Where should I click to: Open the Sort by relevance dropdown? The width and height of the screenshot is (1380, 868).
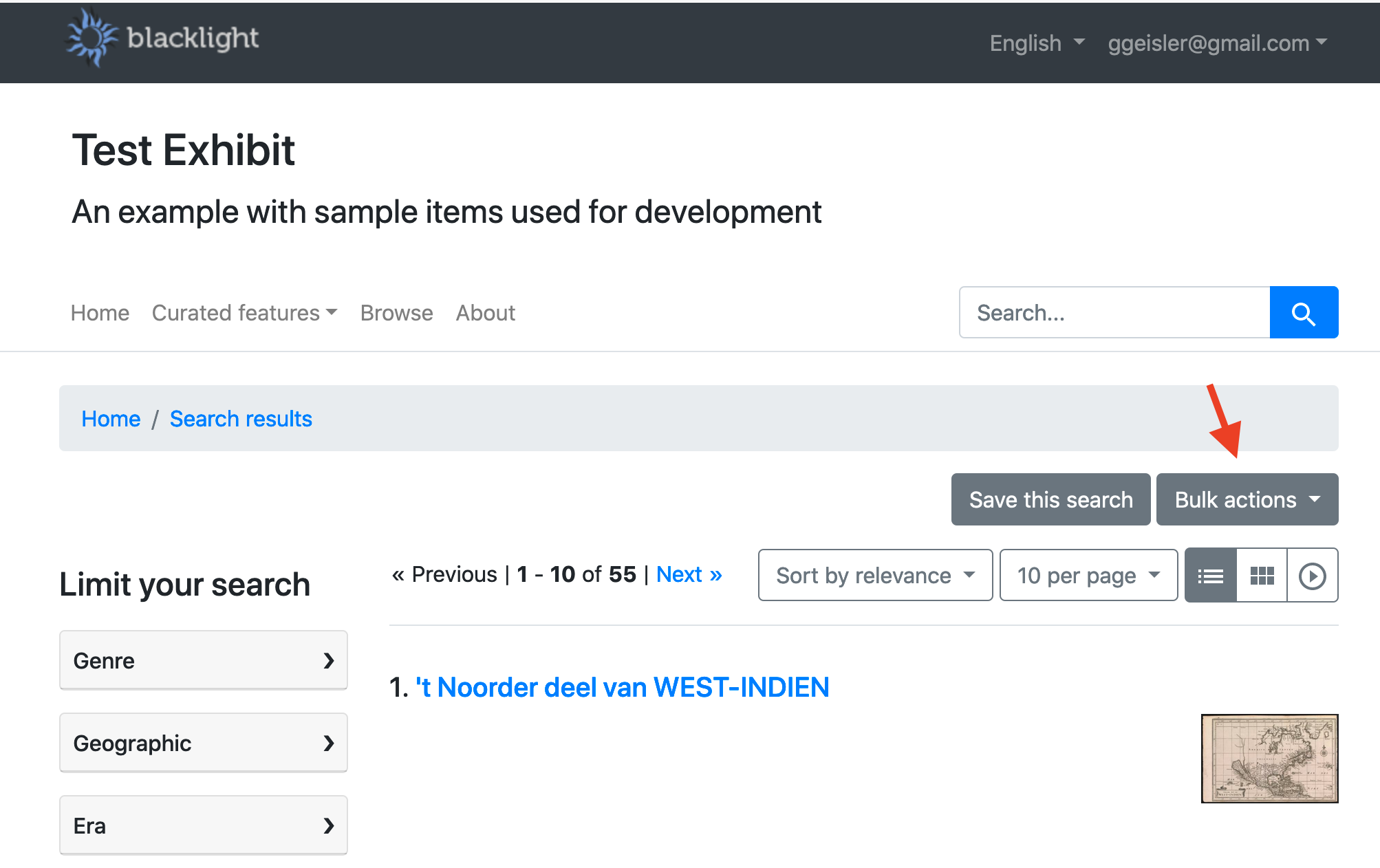[874, 576]
